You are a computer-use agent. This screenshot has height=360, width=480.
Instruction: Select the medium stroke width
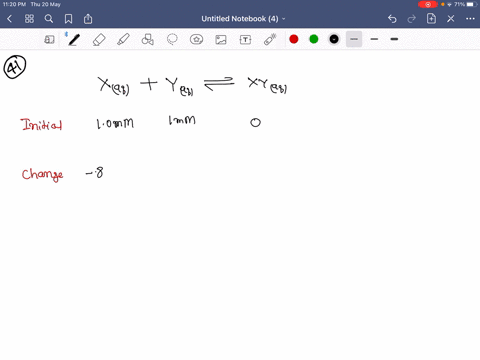[x=374, y=39]
